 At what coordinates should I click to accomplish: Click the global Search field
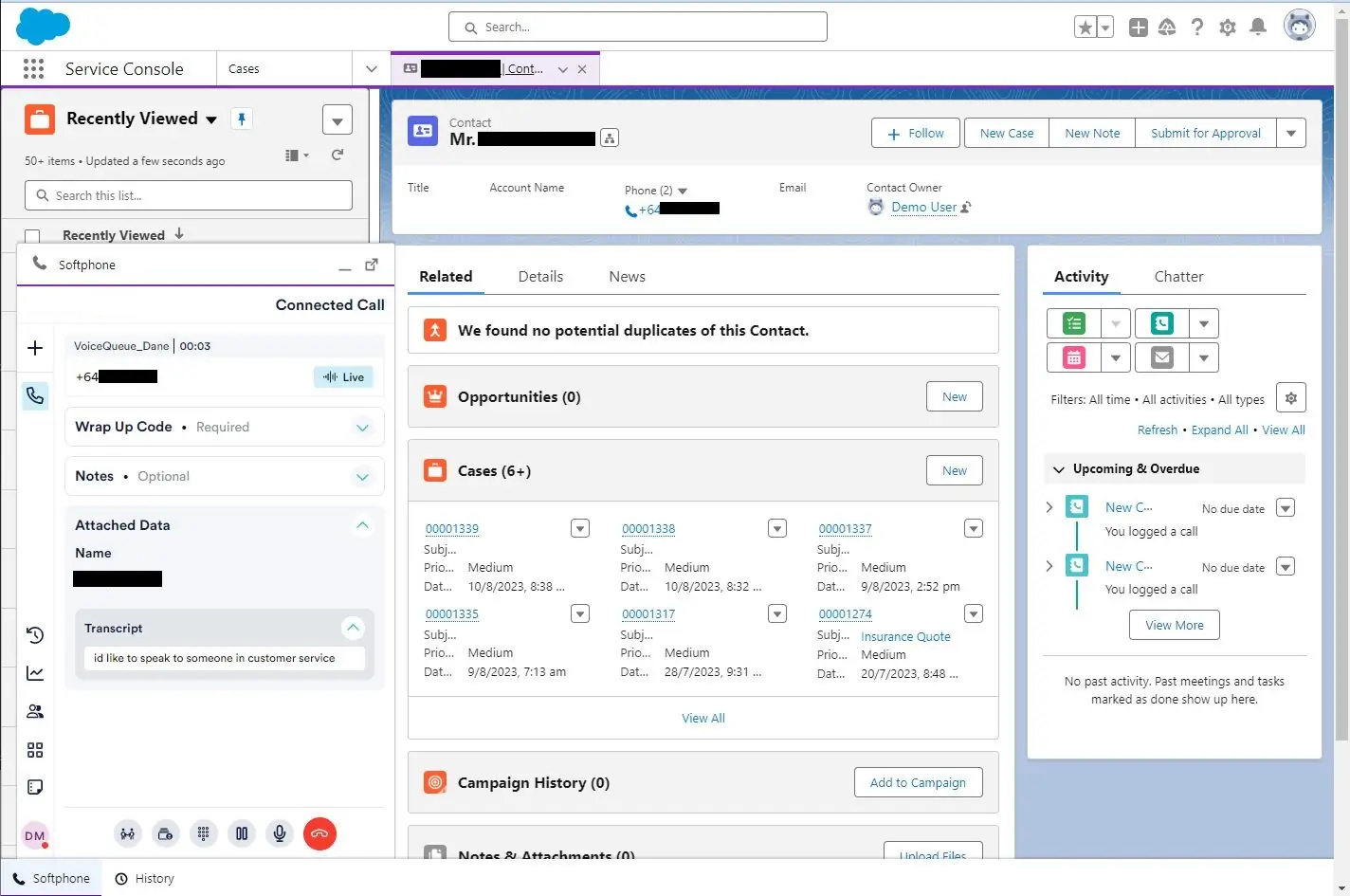coord(638,27)
